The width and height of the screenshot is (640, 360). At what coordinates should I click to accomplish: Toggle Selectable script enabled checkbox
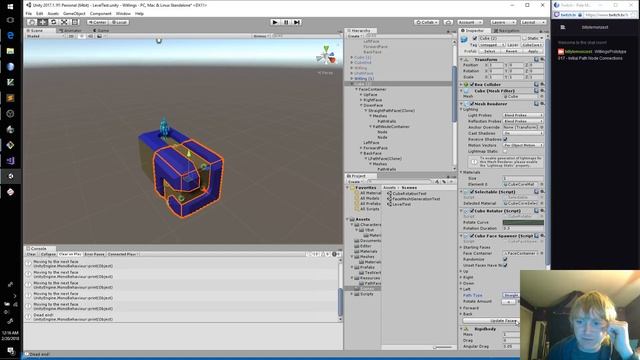pos(472,192)
